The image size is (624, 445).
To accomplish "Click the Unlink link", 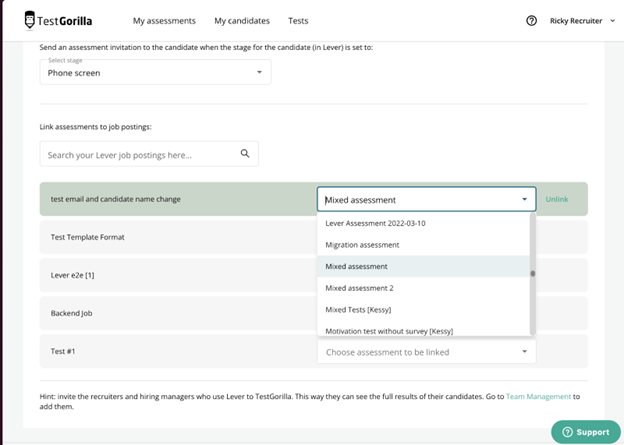I will (x=557, y=199).
